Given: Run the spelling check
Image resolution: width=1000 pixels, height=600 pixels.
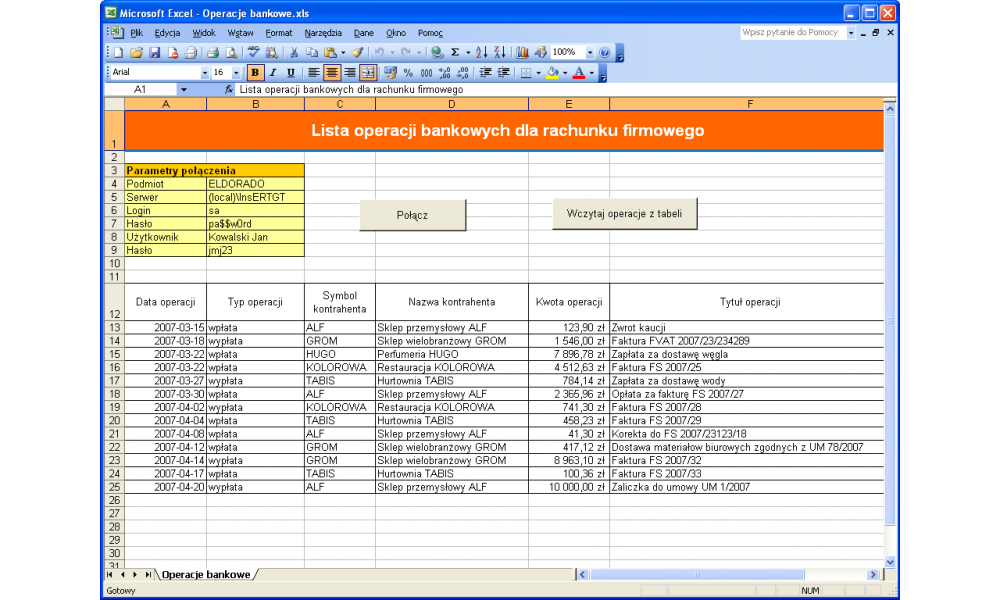Looking at the screenshot, I should click(x=254, y=53).
